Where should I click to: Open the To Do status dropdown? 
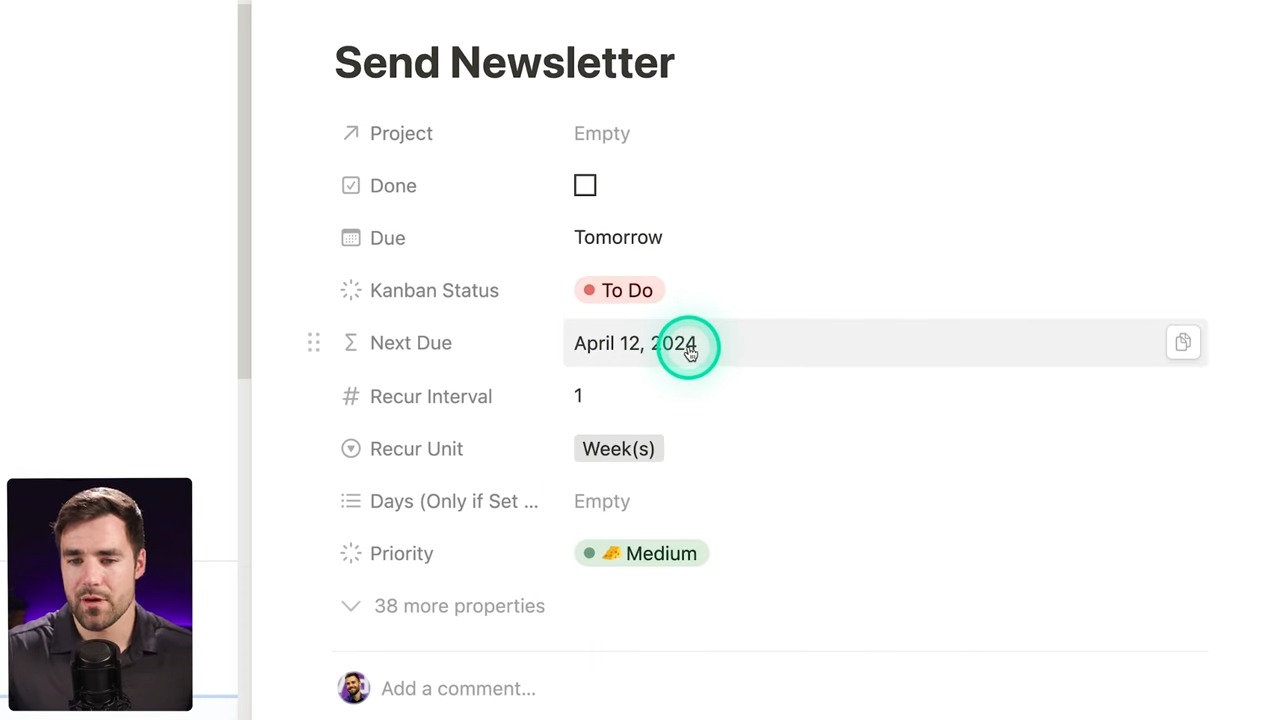click(619, 290)
